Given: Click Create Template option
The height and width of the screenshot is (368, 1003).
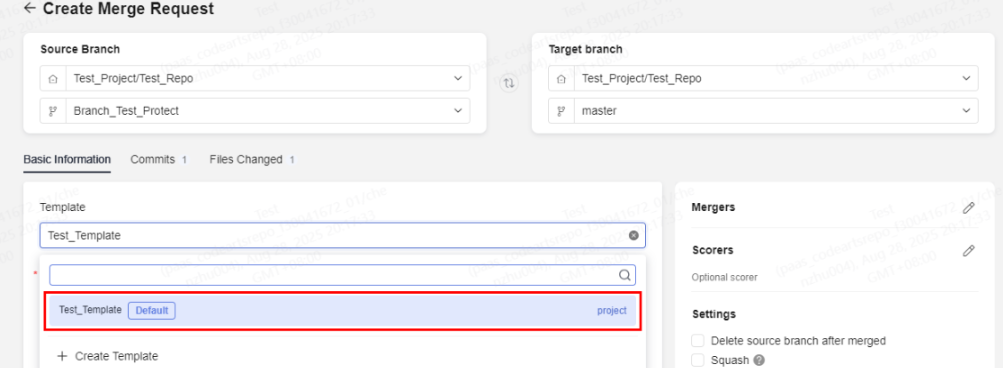Looking at the screenshot, I should (107, 356).
